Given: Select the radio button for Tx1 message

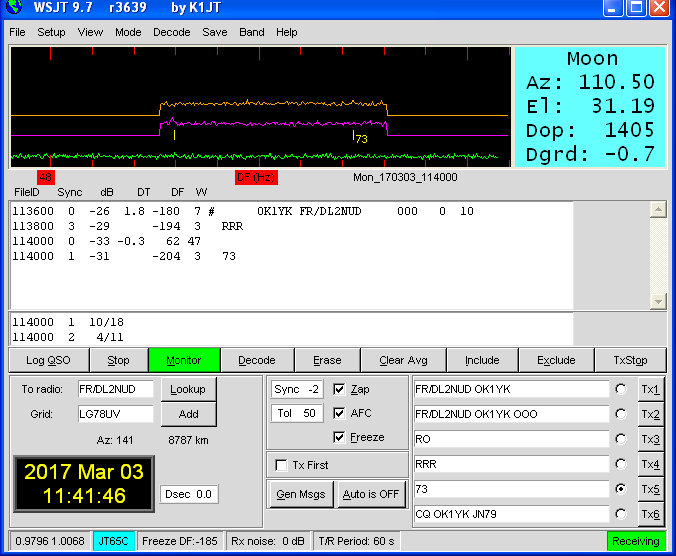Looking at the screenshot, I should (x=620, y=389).
